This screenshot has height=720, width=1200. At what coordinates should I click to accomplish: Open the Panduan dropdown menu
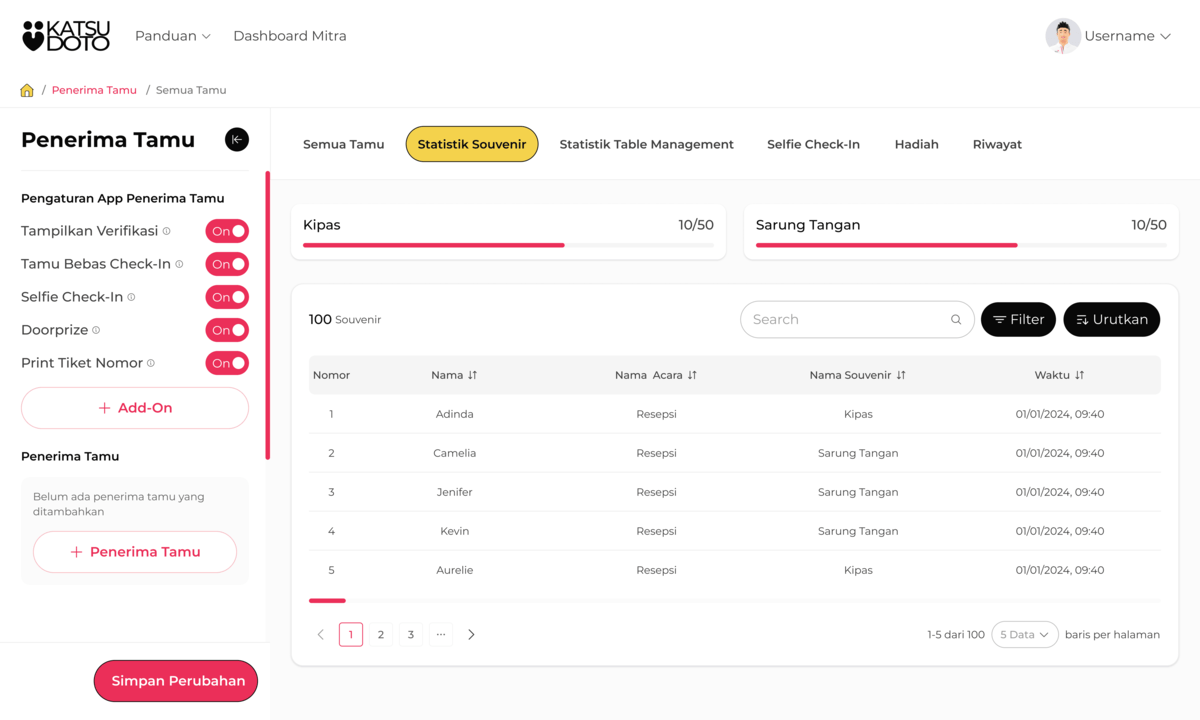pyautogui.click(x=172, y=36)
